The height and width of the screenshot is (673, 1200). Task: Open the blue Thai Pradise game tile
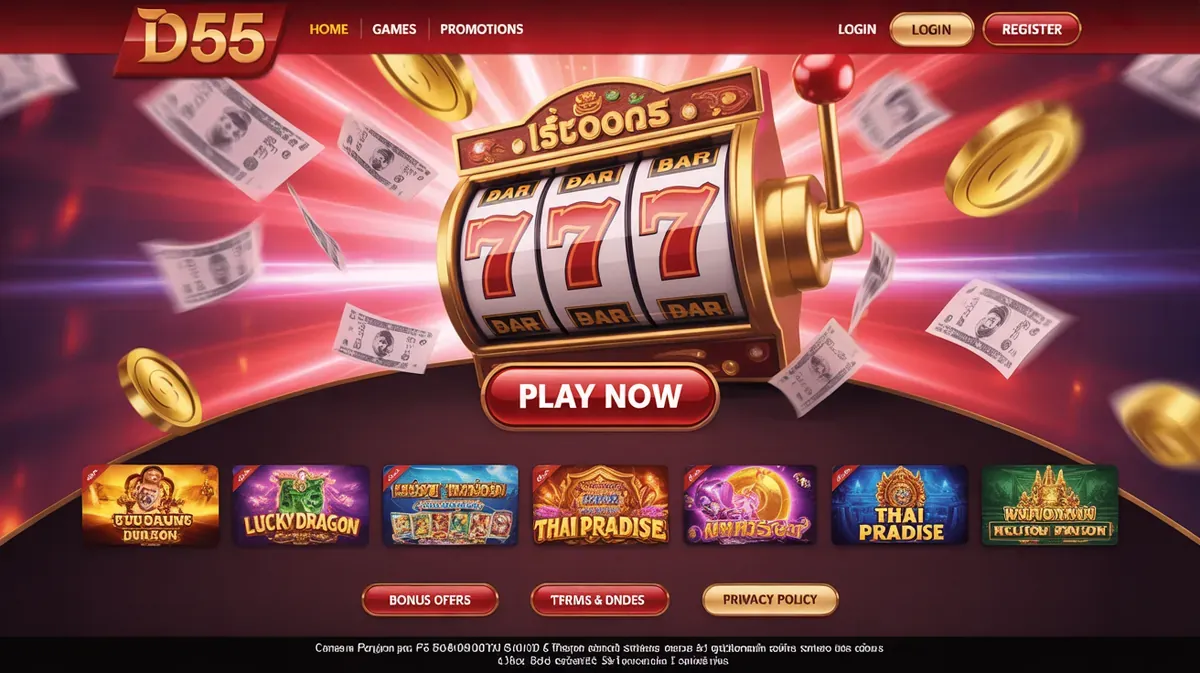(x=899, y=504)
